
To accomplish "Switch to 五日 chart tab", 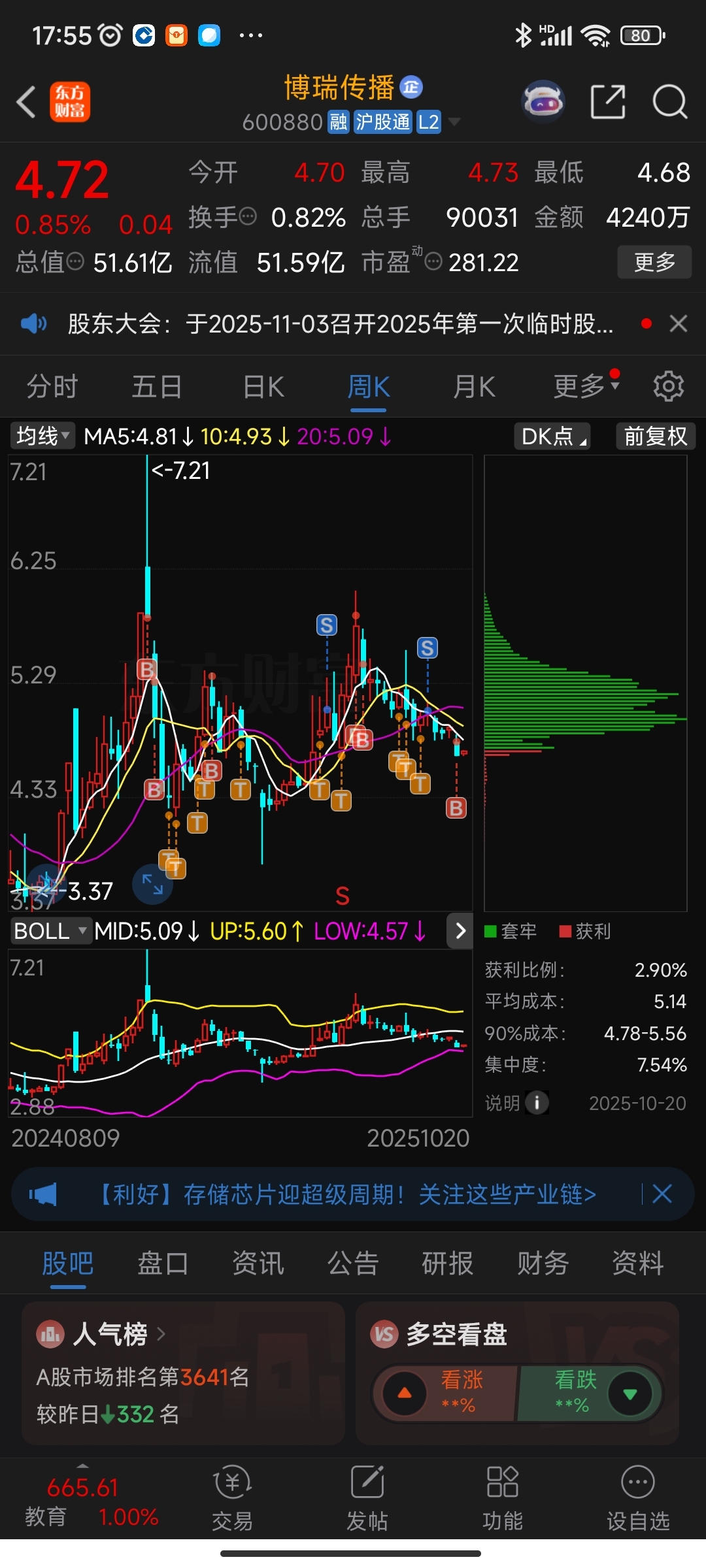I will point(157,387).
